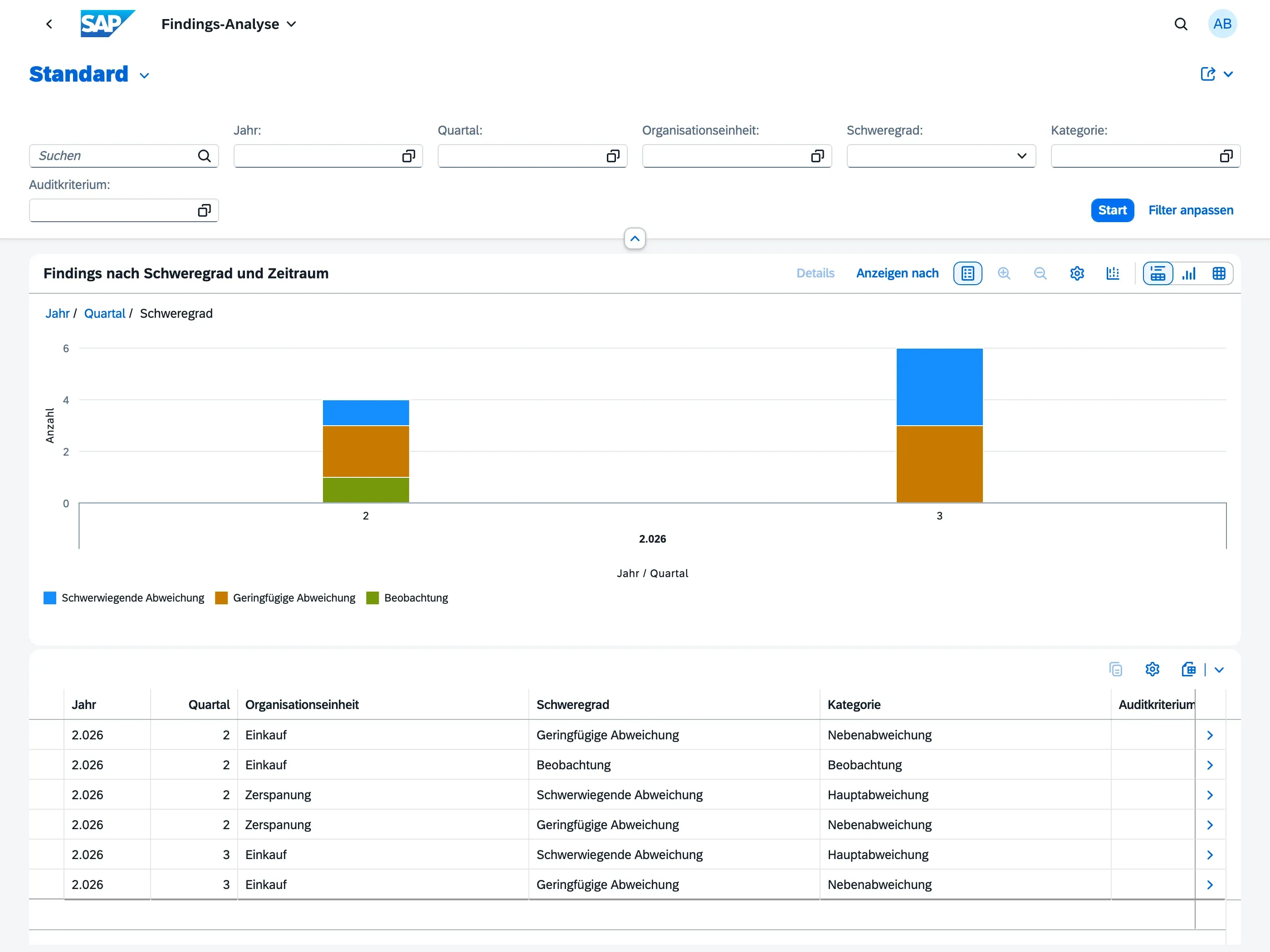Click the Details button
The image size is (1270, 952).
[x=815, y=274]
